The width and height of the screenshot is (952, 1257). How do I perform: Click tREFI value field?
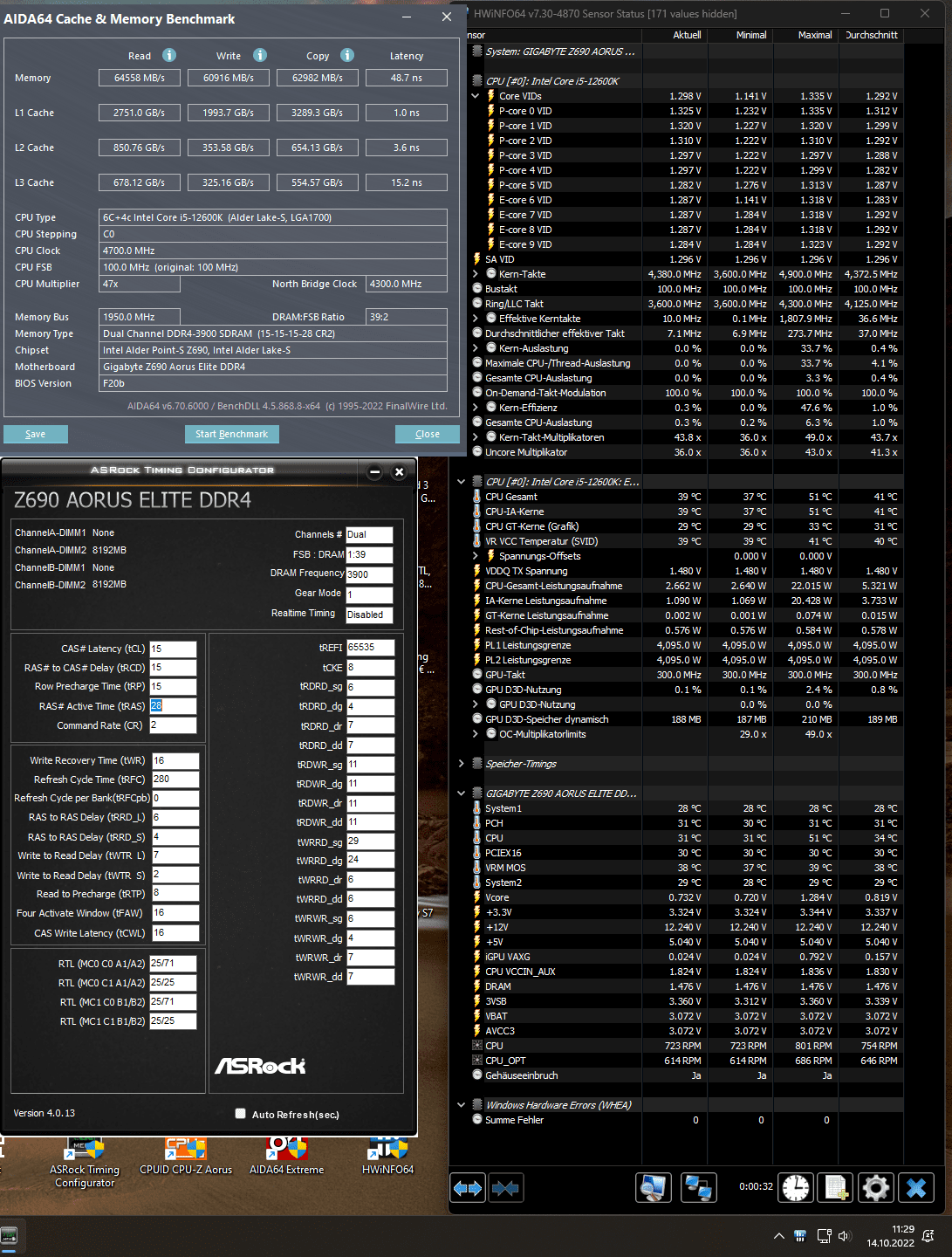[370, 648]
